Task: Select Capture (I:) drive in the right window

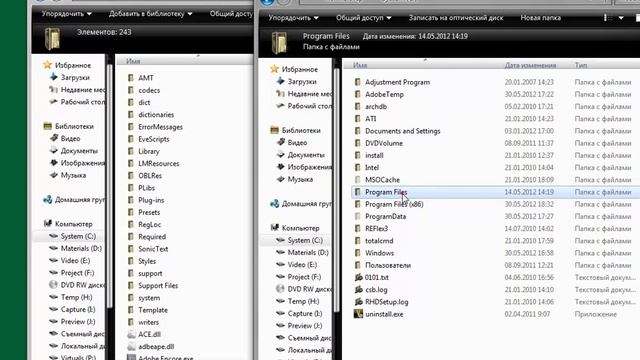Action: pyautogui.click(x=304, y=314)
